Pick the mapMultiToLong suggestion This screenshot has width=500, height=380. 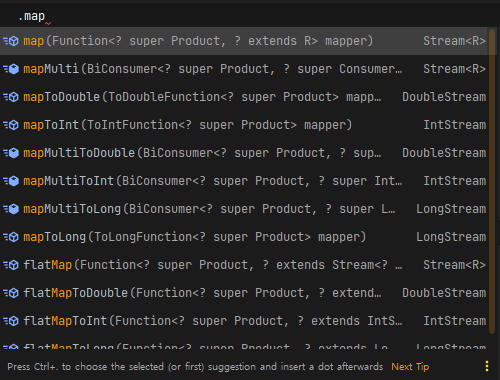244,209
